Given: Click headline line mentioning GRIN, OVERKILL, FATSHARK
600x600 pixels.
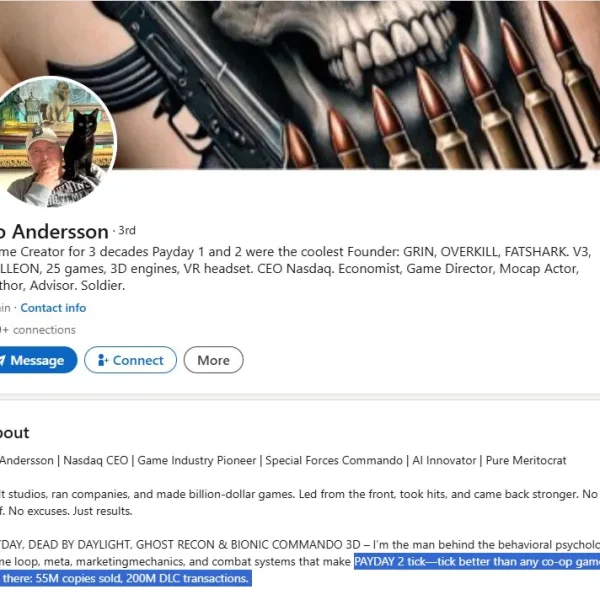Looking at the screenshot, I should (x=295, y=252).
